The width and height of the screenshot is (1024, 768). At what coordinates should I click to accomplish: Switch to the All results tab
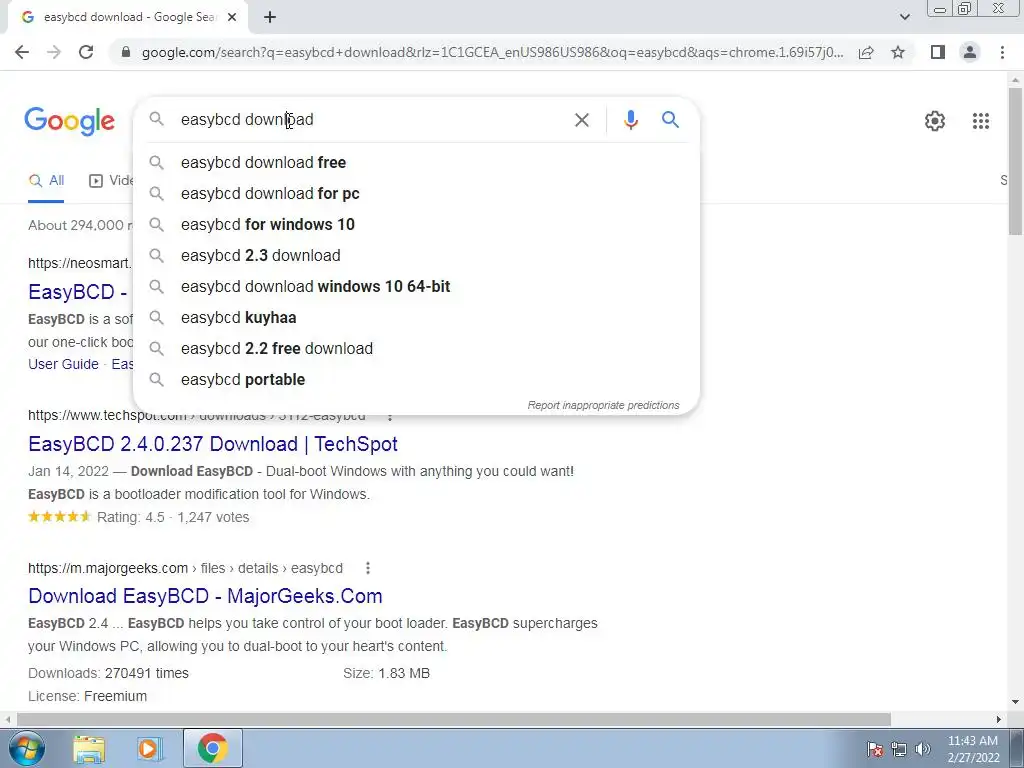(x=46, y=181)
